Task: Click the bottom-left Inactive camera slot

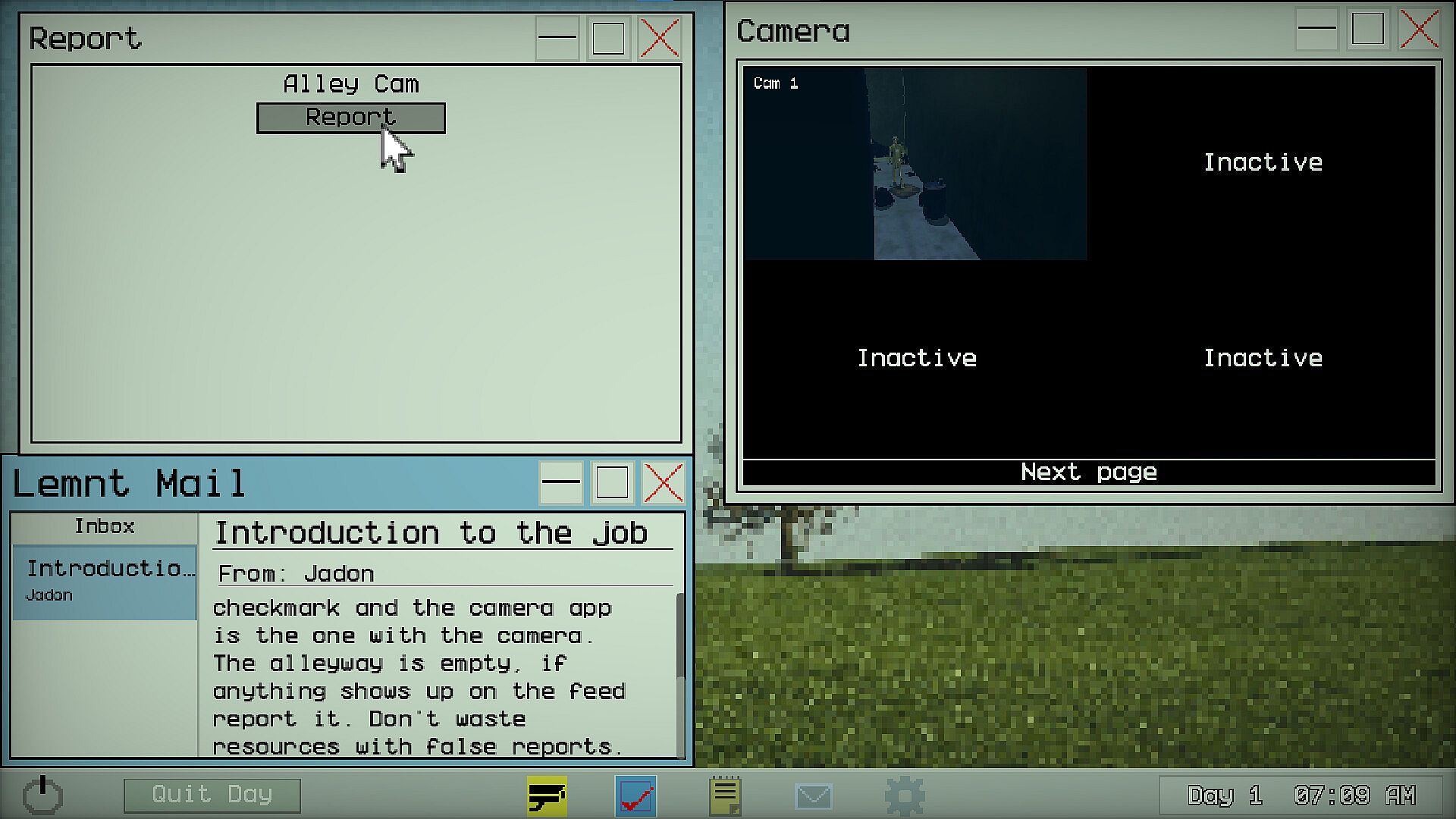Action: point(916,358)
